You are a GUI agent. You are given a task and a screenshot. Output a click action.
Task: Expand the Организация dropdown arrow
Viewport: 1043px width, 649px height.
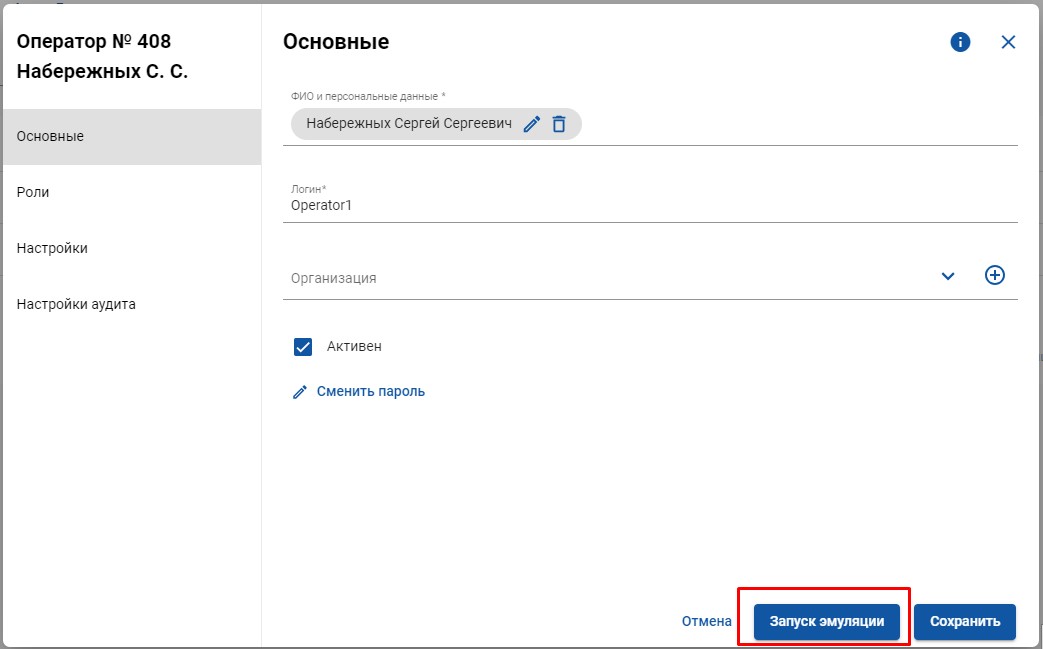coord(948,276)
